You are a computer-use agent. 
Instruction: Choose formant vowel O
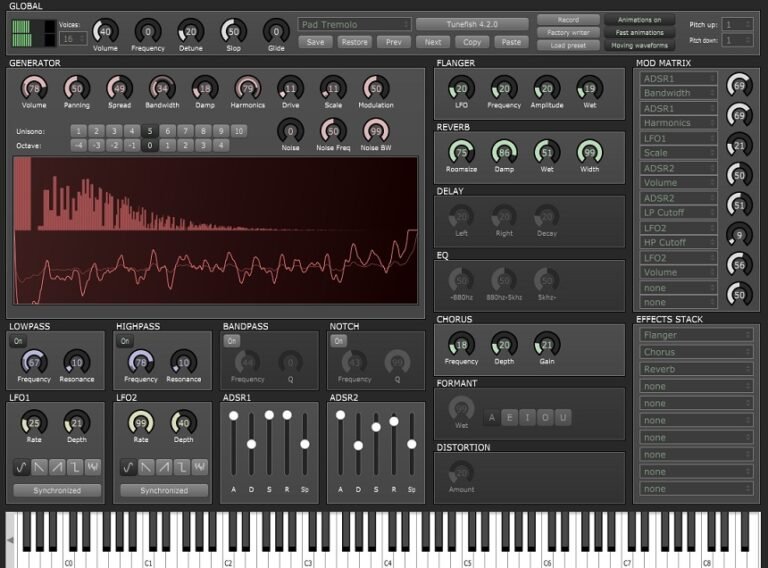[545, 418]
